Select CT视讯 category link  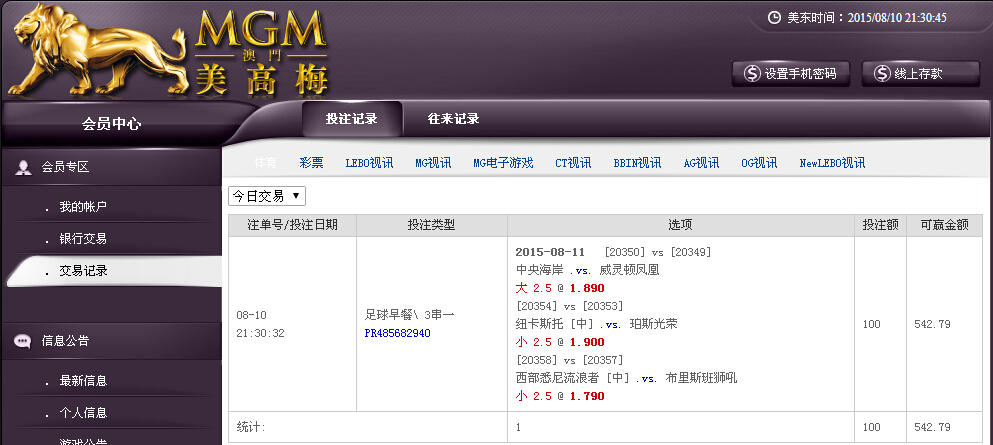tap(573, 163)
